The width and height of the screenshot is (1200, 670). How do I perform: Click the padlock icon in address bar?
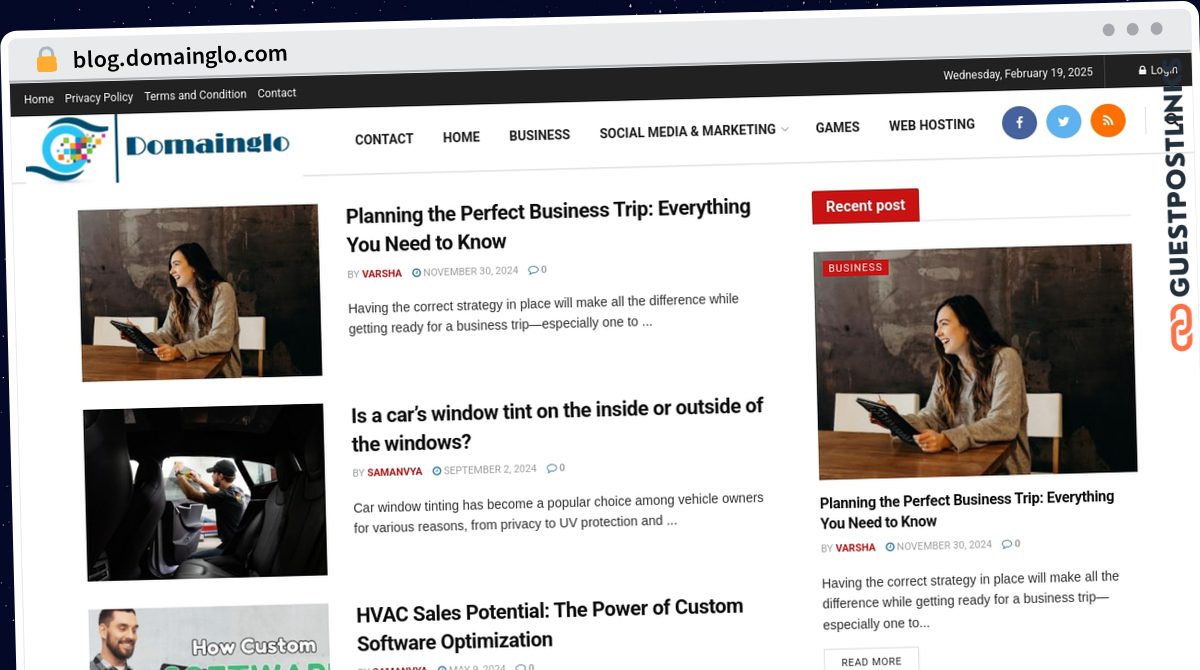[x=46, y=60]
